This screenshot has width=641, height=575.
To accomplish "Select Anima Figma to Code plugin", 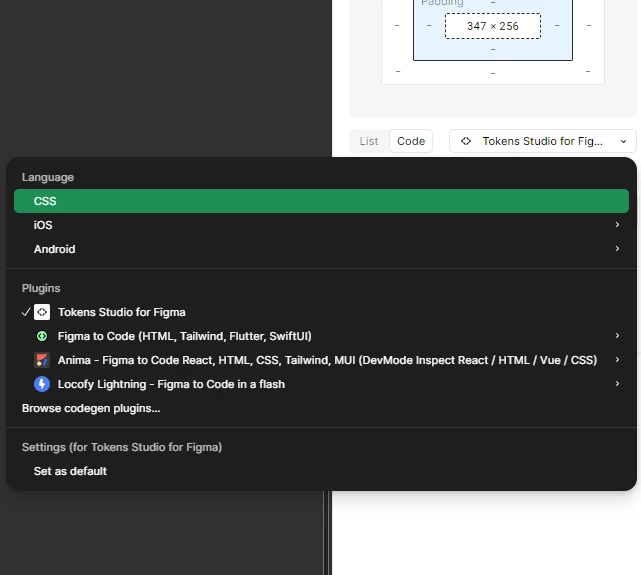I will pyautogui.click(x=321, y=360).
